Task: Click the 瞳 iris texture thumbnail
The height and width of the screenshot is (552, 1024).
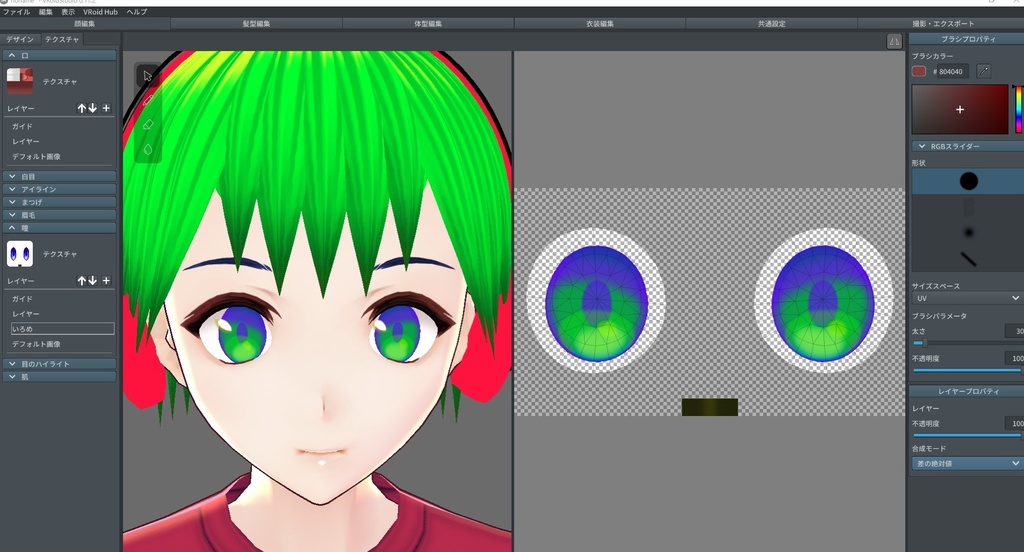Action: pyautogui.click(x=20, y=253)
